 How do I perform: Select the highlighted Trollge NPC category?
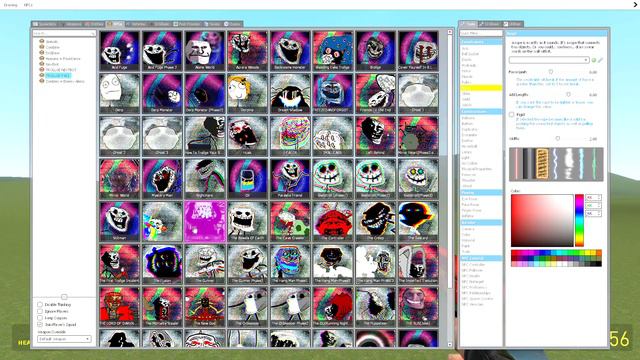58,76
